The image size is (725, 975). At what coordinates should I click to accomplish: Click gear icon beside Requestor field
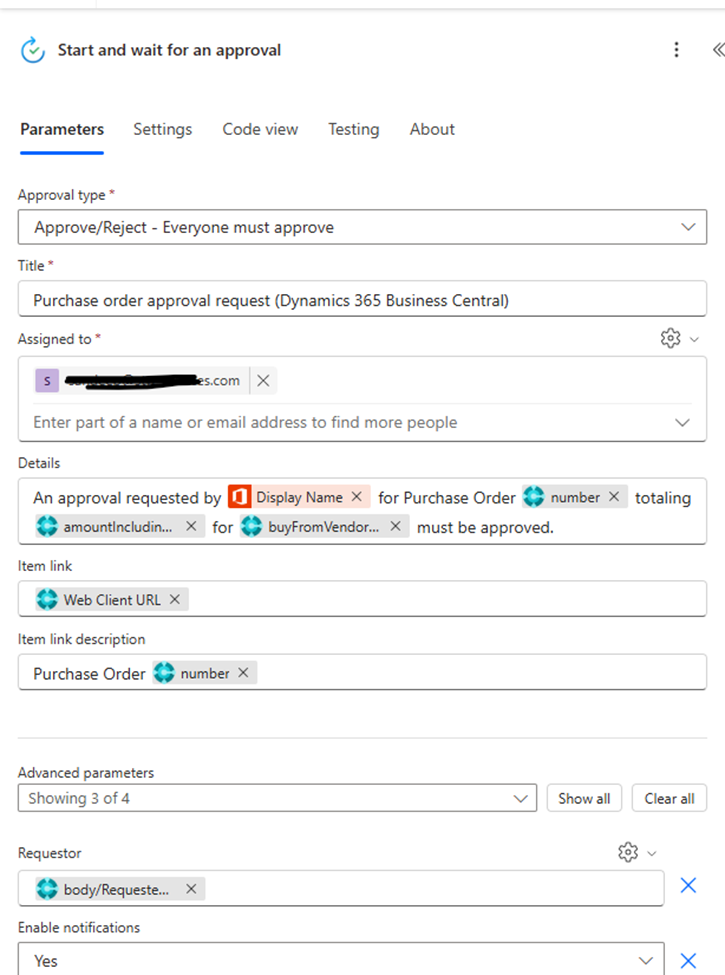click(x=628, y=852)
